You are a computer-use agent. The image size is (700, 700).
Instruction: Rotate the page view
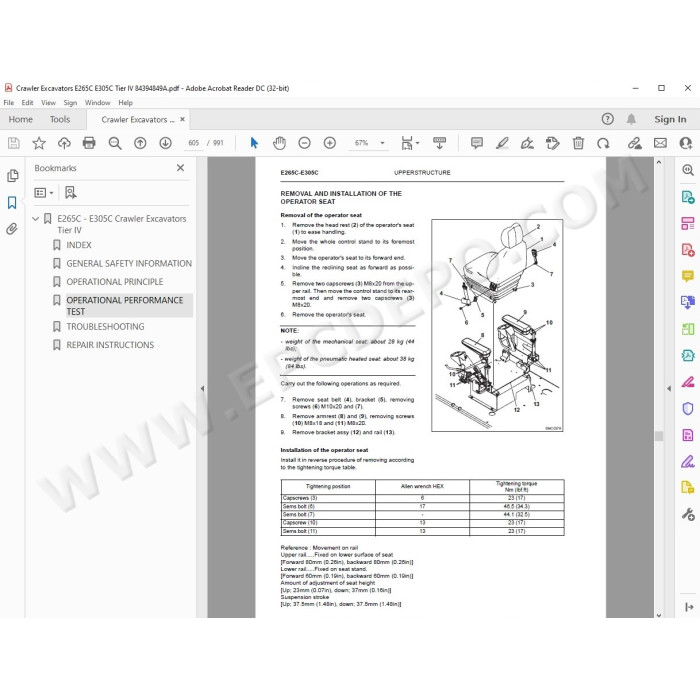603,143
